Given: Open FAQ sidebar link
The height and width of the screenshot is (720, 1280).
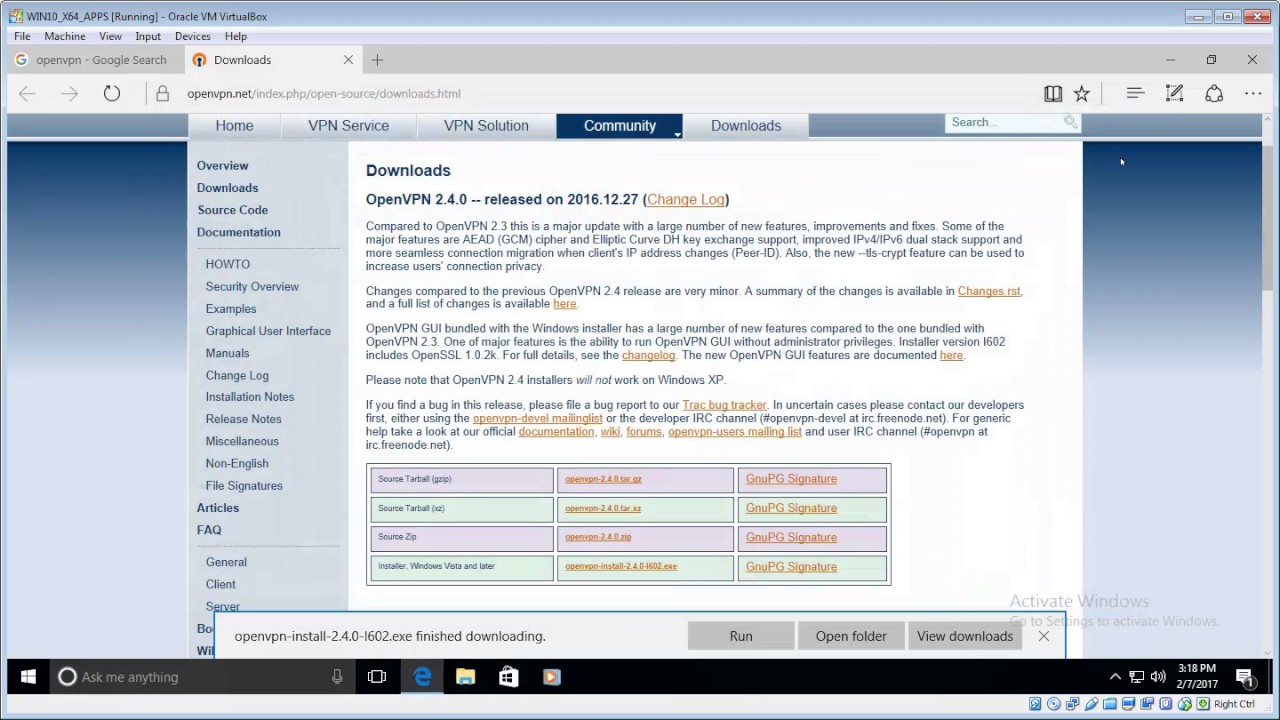Looking at the screenshot, I should point(209,530).
